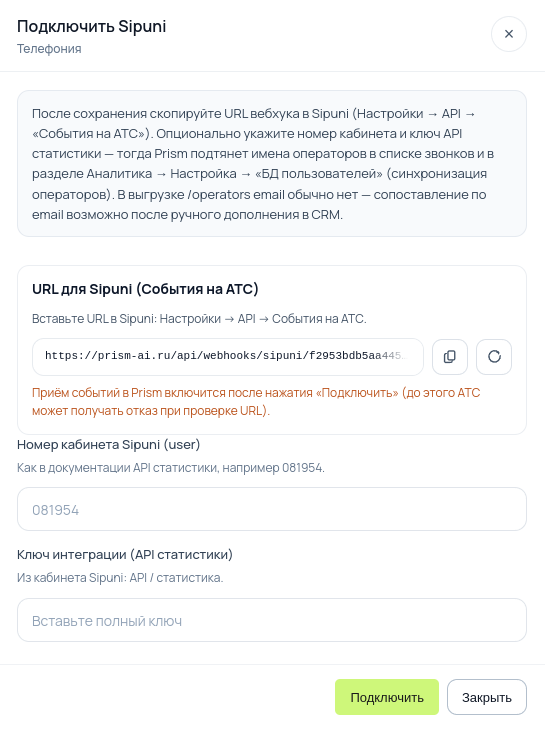Click the 'Телефония' subtitle
Image resolution: width=545 pixels, height=729 pixels.
(49, 48)
